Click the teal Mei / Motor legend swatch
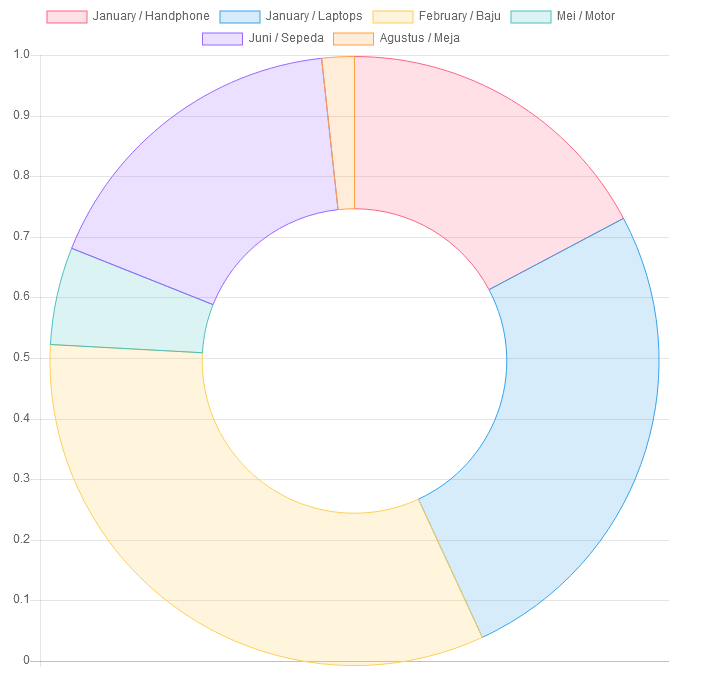 click(531, 17)
